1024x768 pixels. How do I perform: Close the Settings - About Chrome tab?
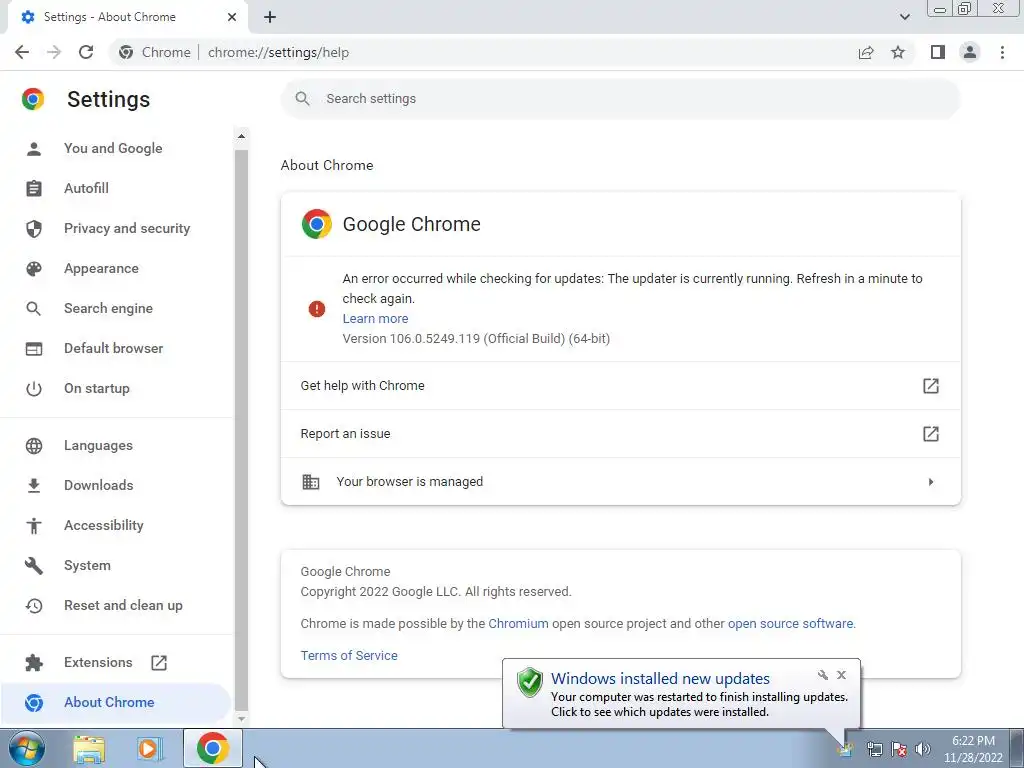[232, 17]
